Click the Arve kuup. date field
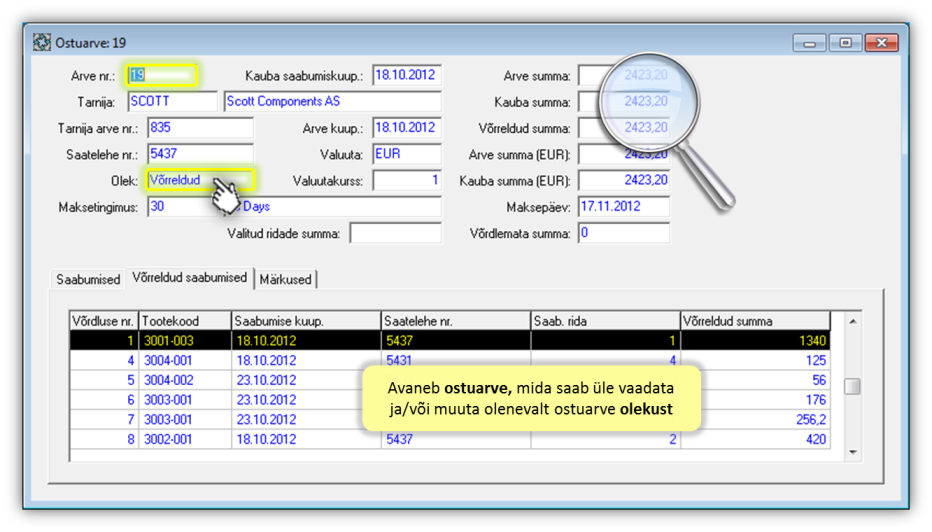The width and height of the screenshot is (932, 532). pyautogui.click(x=407, y=127)
